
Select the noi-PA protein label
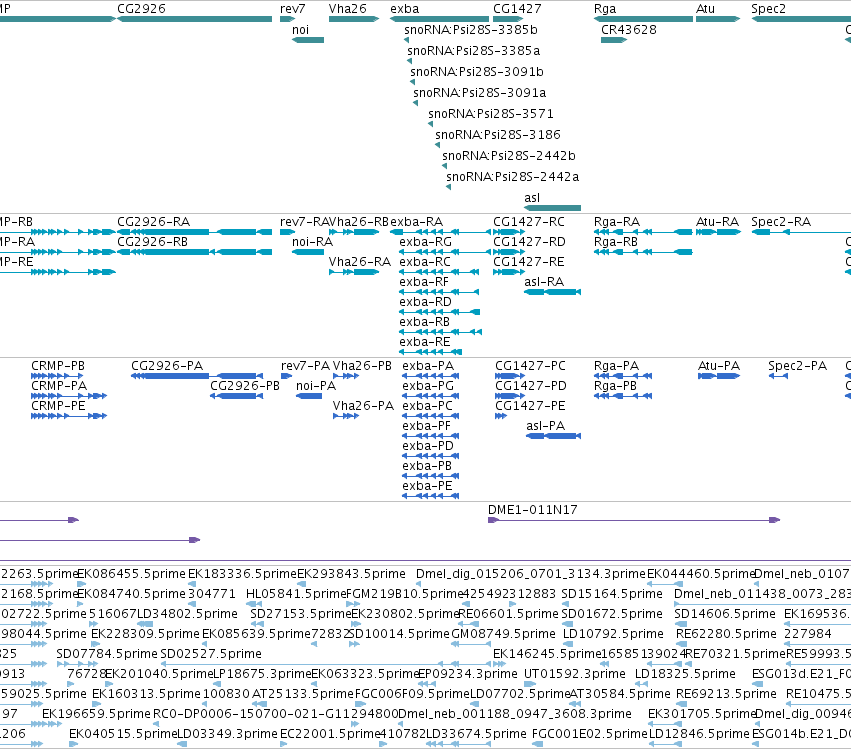(316, 386)
